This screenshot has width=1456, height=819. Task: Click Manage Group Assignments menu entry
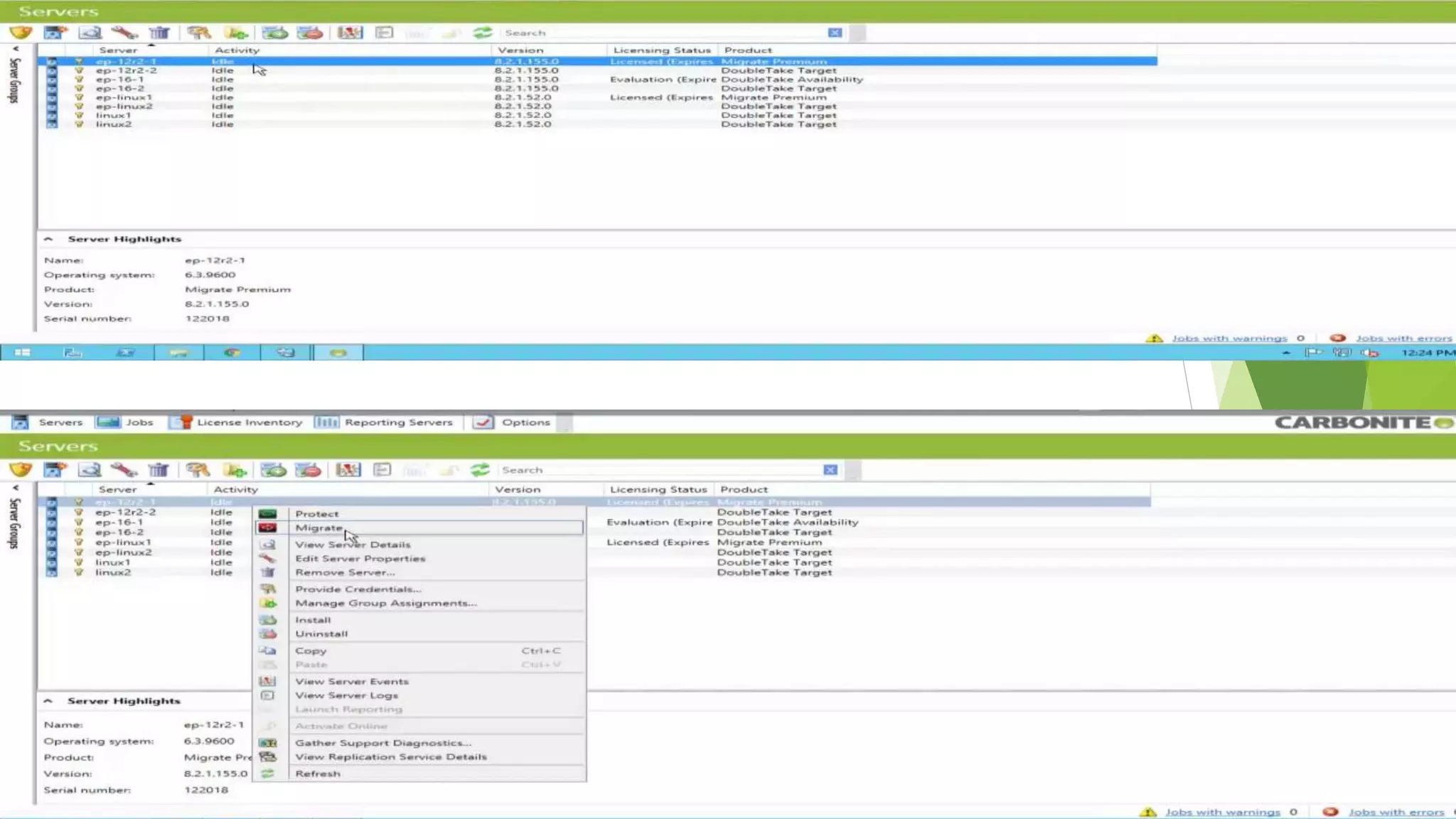[x=385, y=603]
